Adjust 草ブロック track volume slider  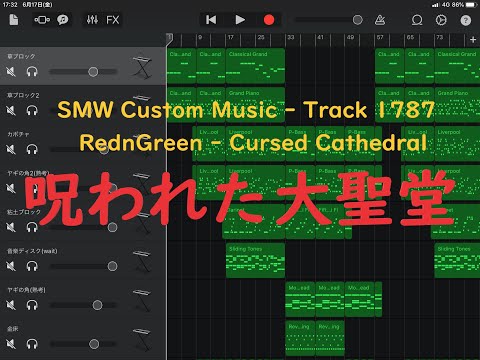coord(93,71)
